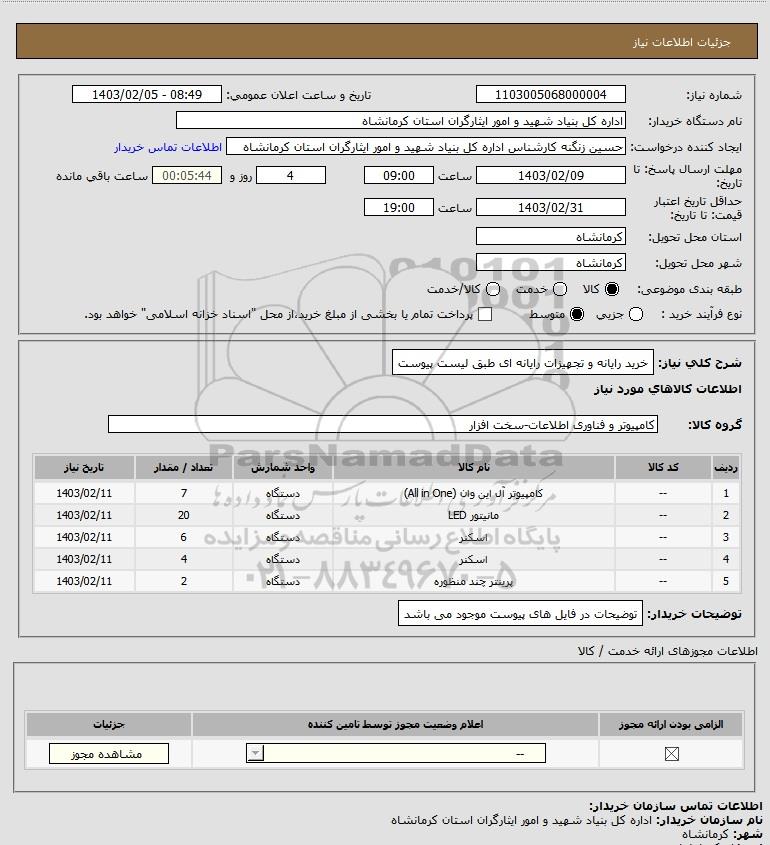
Task: Click the goods group field کامپیوتر و فناوری
Action: tap(383, 424)
